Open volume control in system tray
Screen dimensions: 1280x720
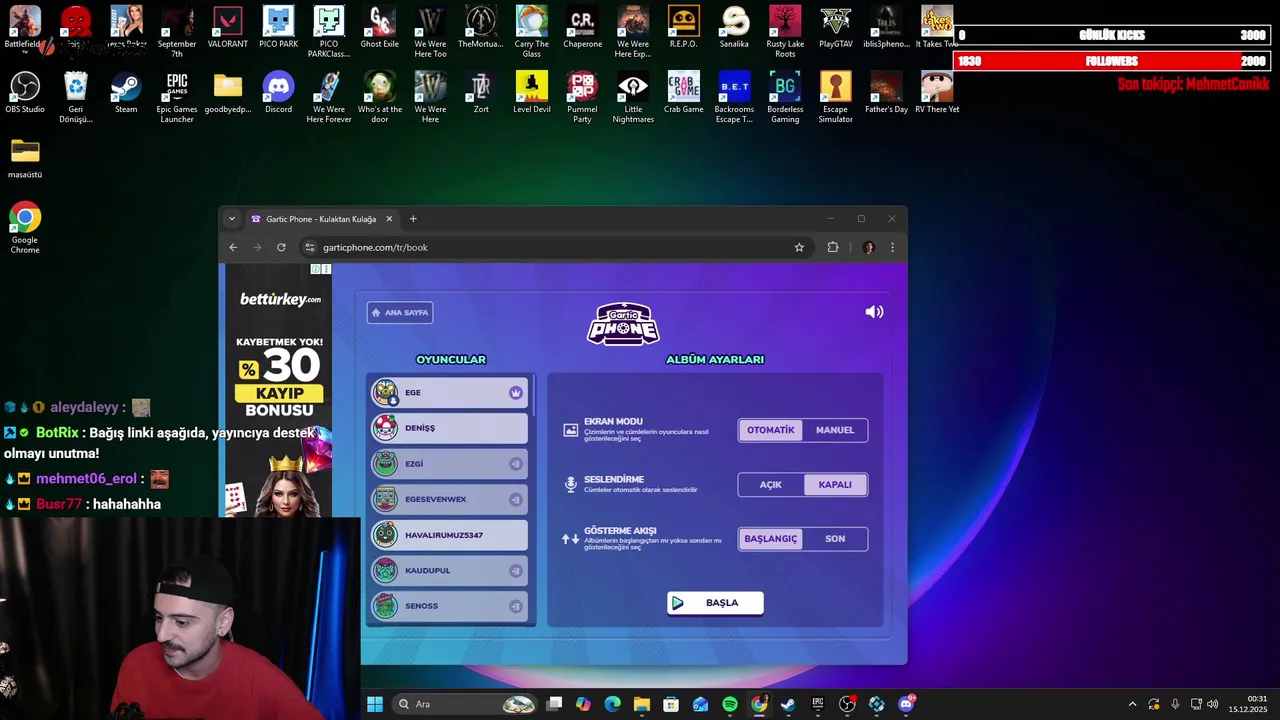pyautogui.click(x=1213, y=704)
